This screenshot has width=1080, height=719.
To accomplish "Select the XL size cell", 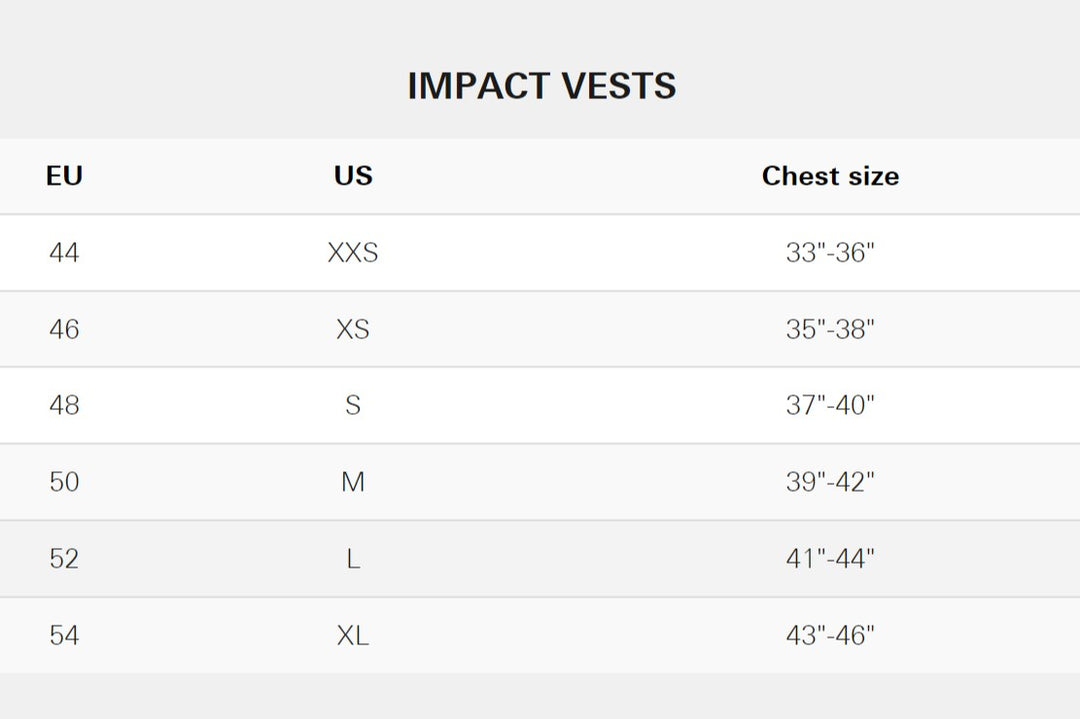I will (x=353, y=635).
